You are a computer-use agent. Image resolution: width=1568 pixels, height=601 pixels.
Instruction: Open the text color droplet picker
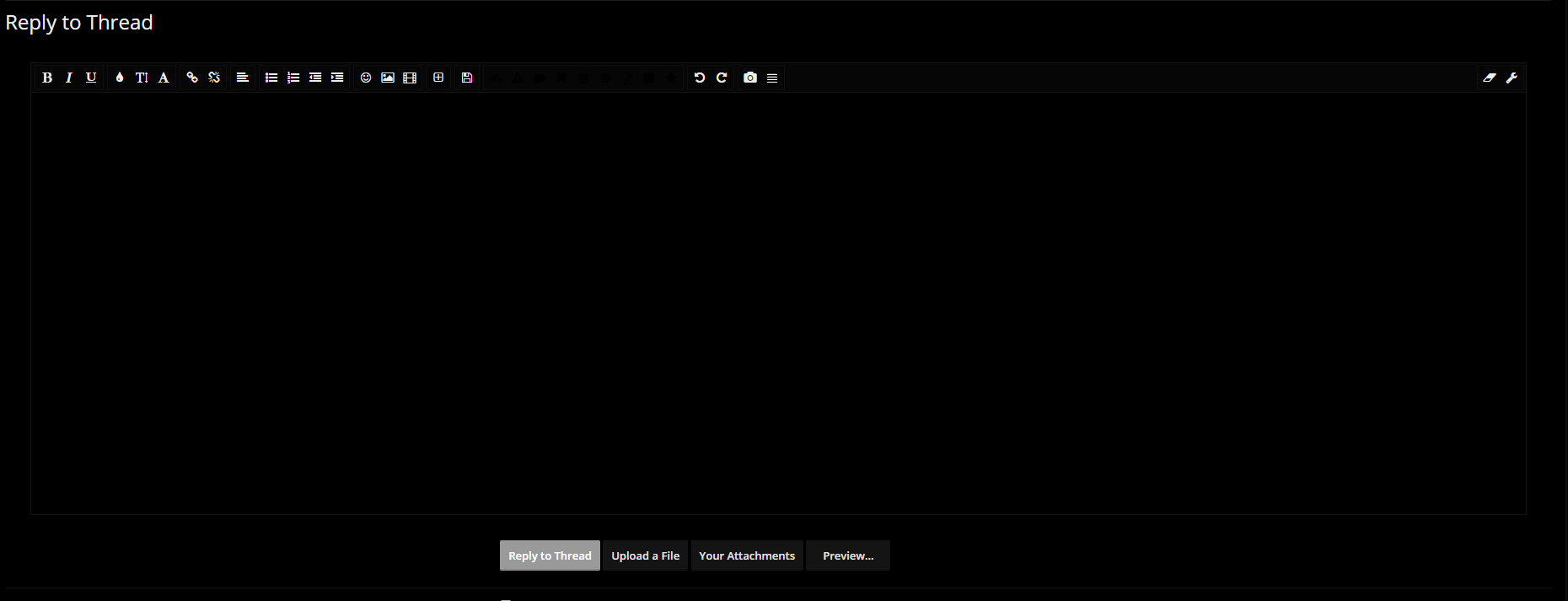(x=120, y=78)
